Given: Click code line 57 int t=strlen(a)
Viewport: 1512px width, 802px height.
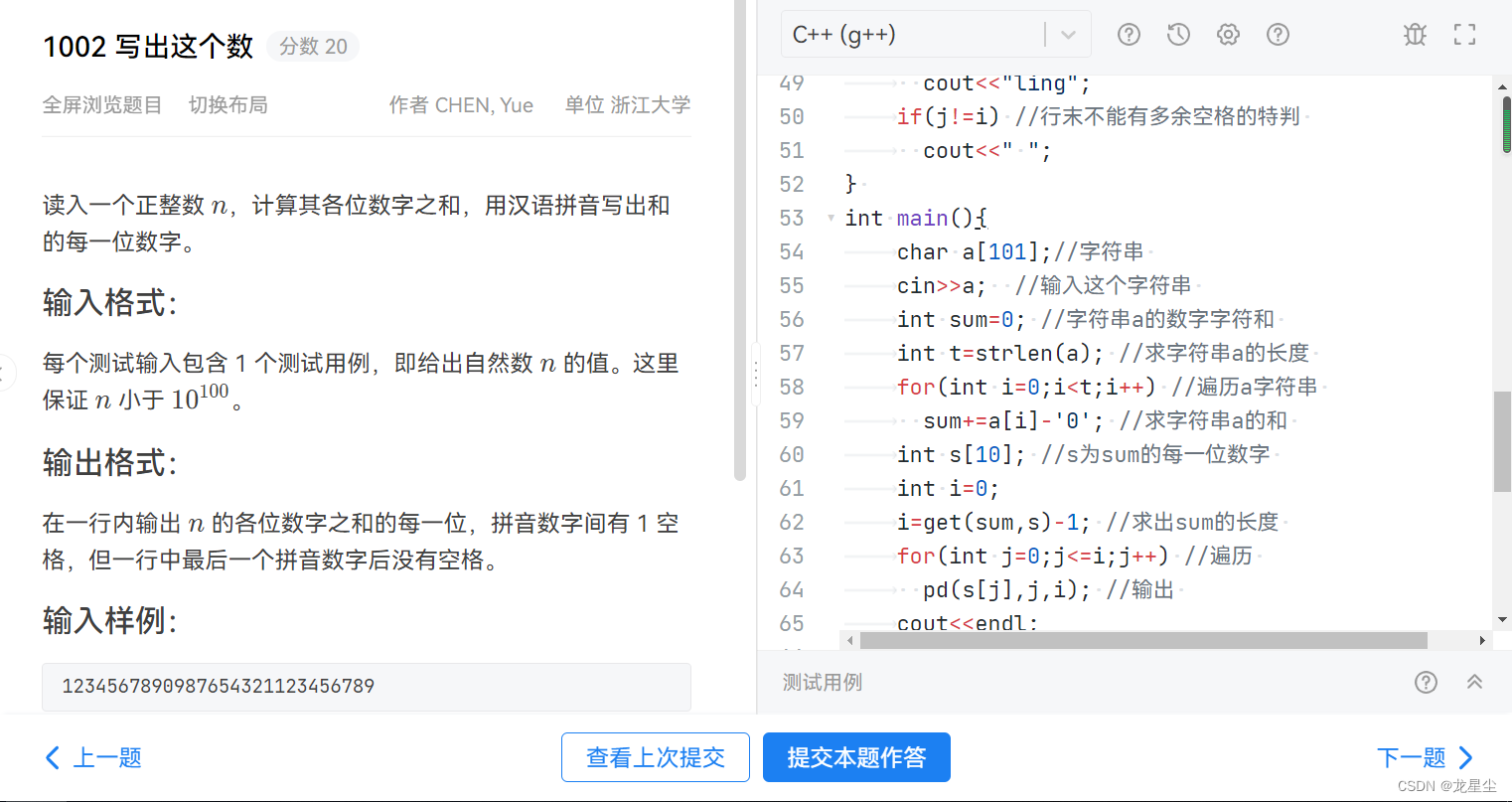Looking at the screenshot, I should [x=1104, y=354].
